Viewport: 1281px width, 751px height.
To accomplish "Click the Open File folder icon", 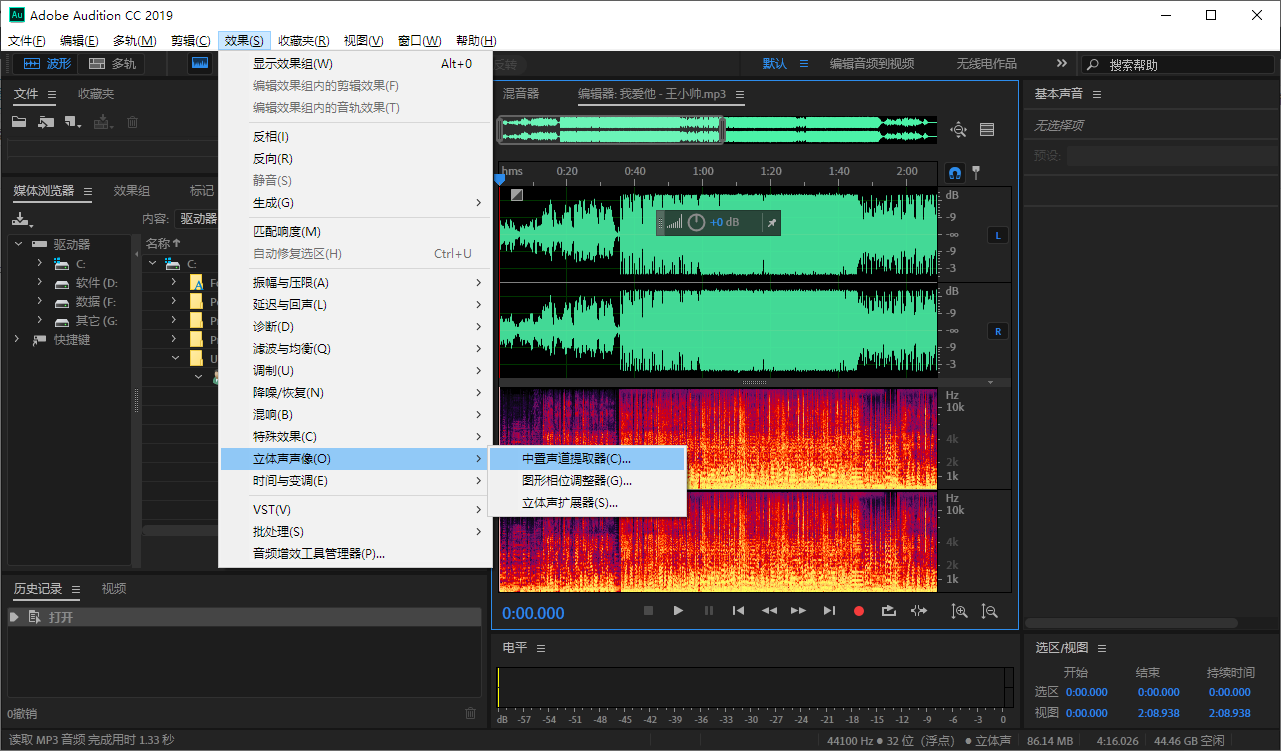I will pos(19,122).
